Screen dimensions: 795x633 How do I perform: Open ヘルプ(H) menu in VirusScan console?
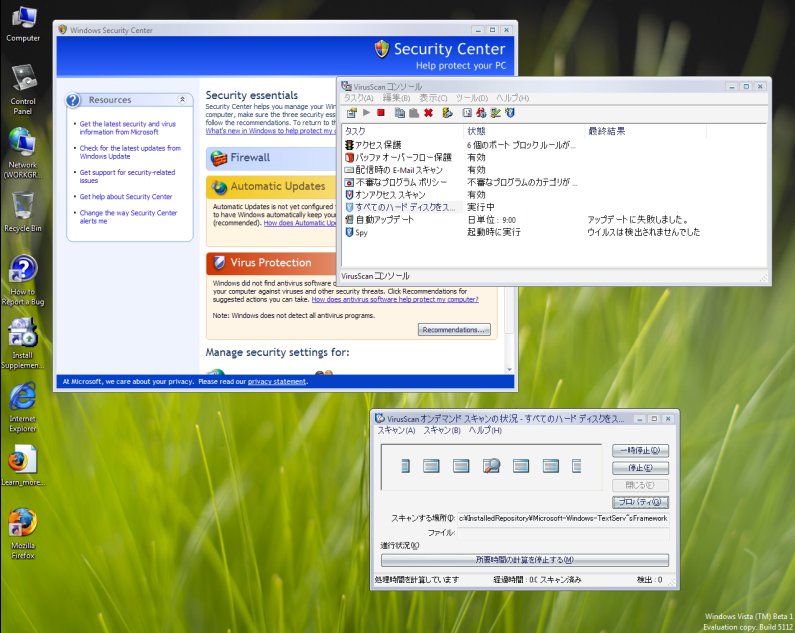(x=512, y=98)
